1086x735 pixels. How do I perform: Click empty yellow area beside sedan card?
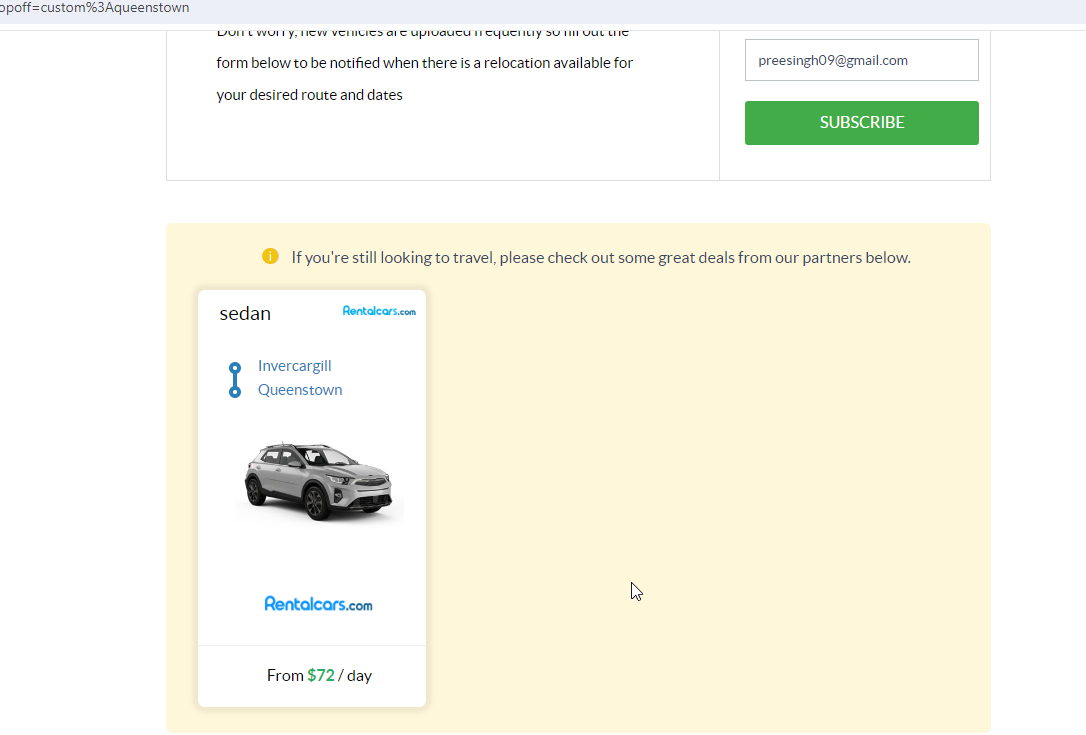pyautogui.click(x=706, y=485)
